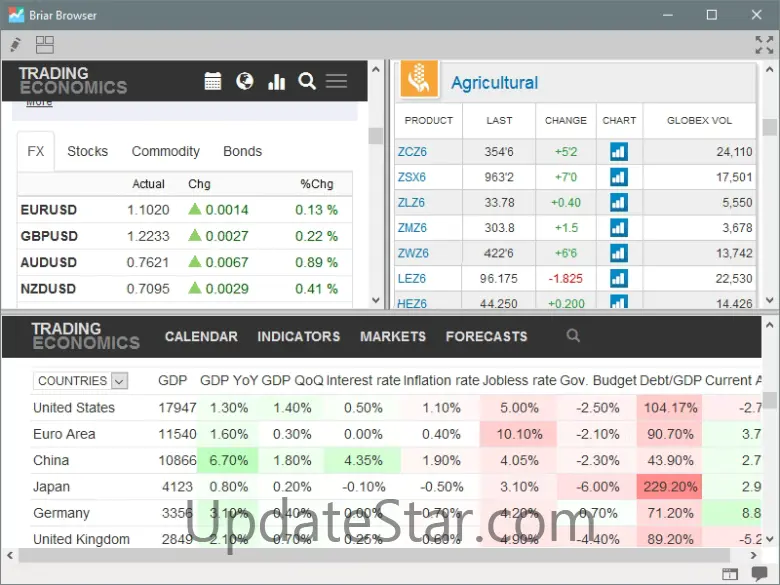Open the ZLZ6 product link

(411, 202)
